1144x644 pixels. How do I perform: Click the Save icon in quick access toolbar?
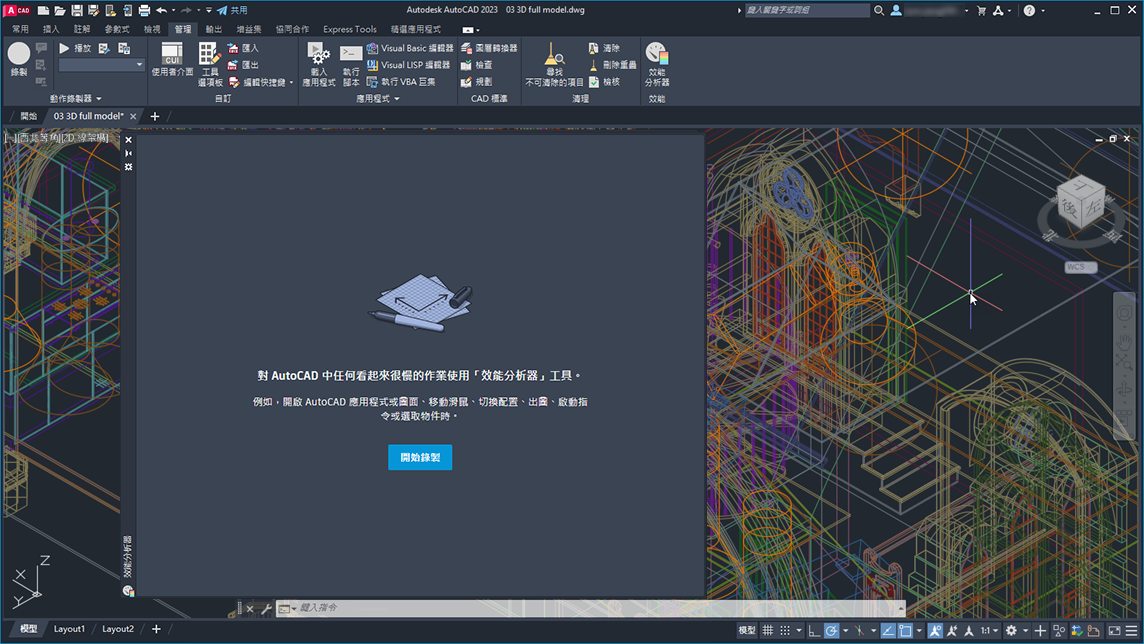(77, 10)
